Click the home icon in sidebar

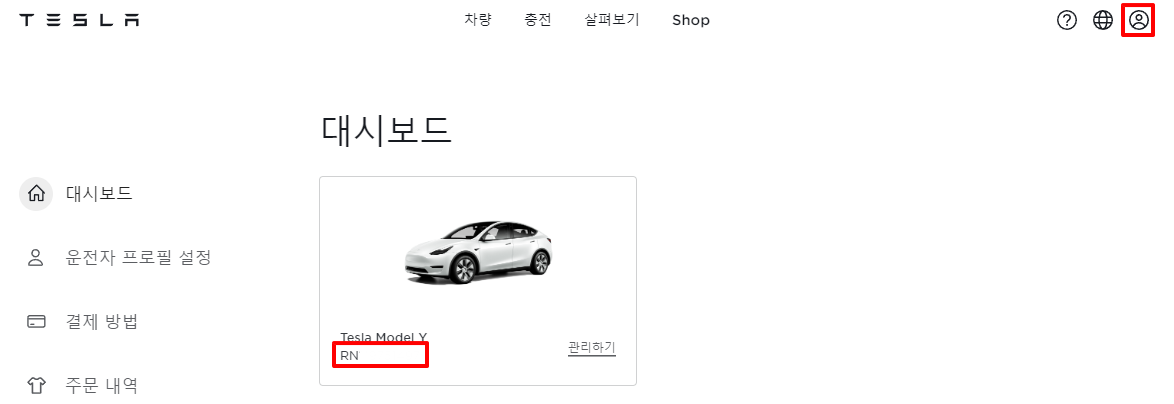pyautogui.click(x=35, y=195)
